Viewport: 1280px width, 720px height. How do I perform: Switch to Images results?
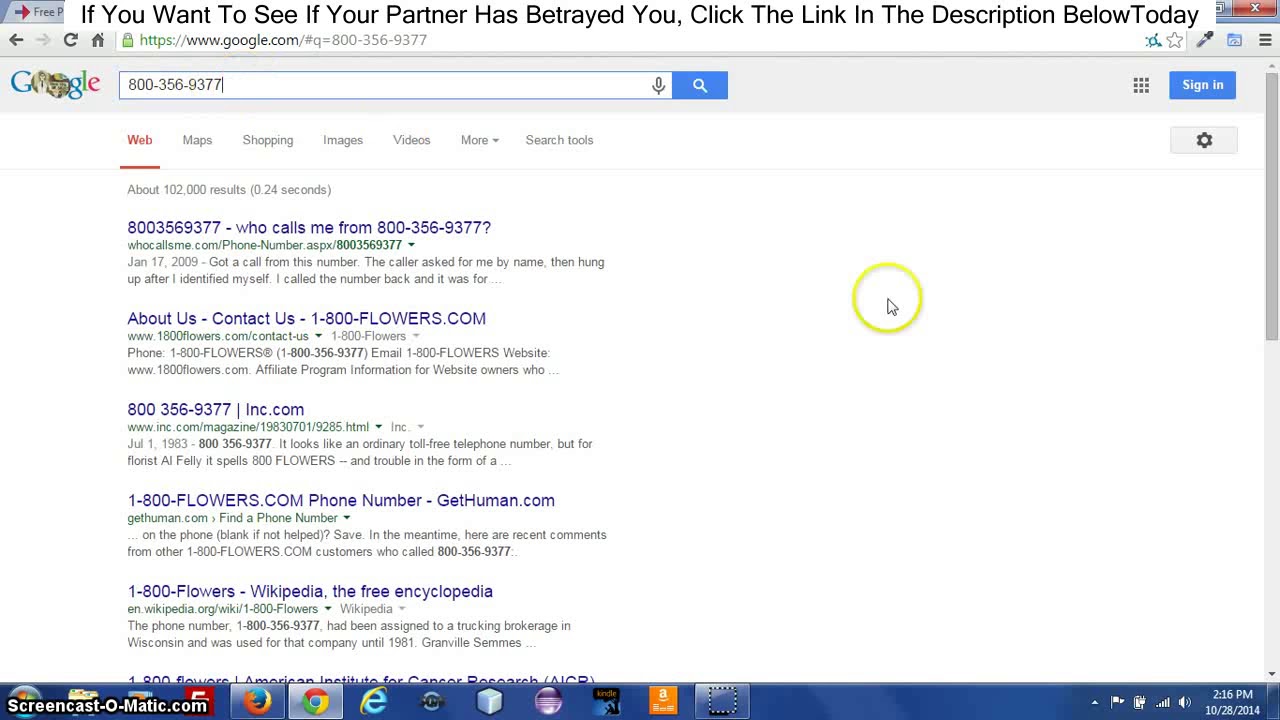[x=343, y=140]
